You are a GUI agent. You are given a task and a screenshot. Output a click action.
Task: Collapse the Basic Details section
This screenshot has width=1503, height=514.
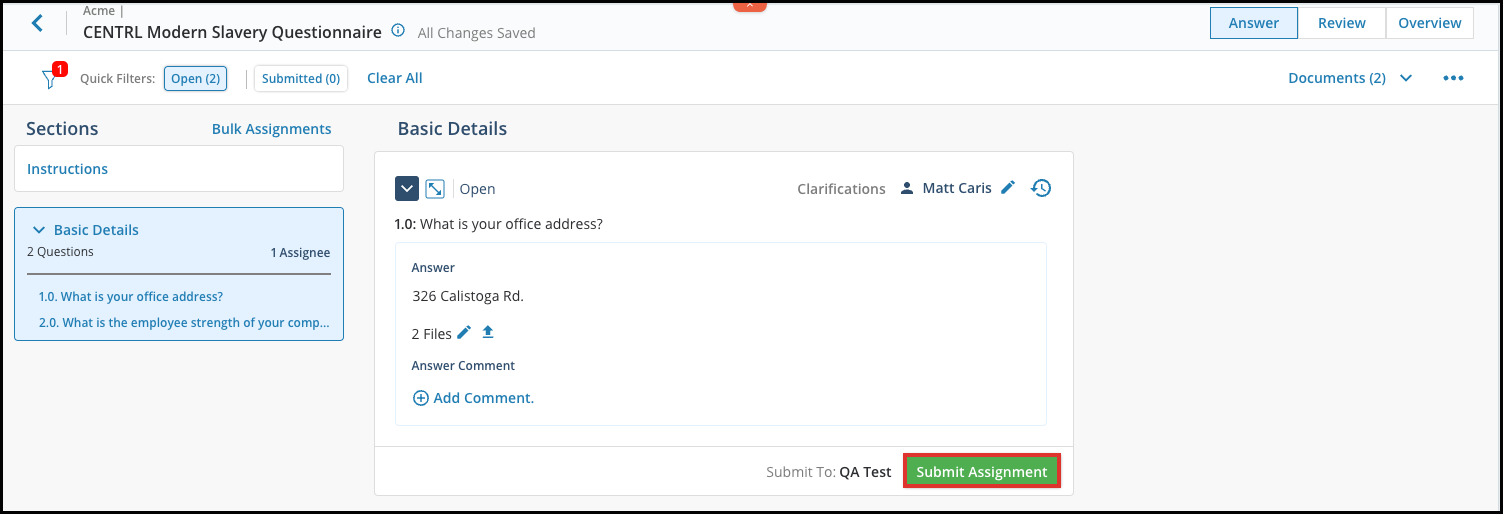(40, 230)
